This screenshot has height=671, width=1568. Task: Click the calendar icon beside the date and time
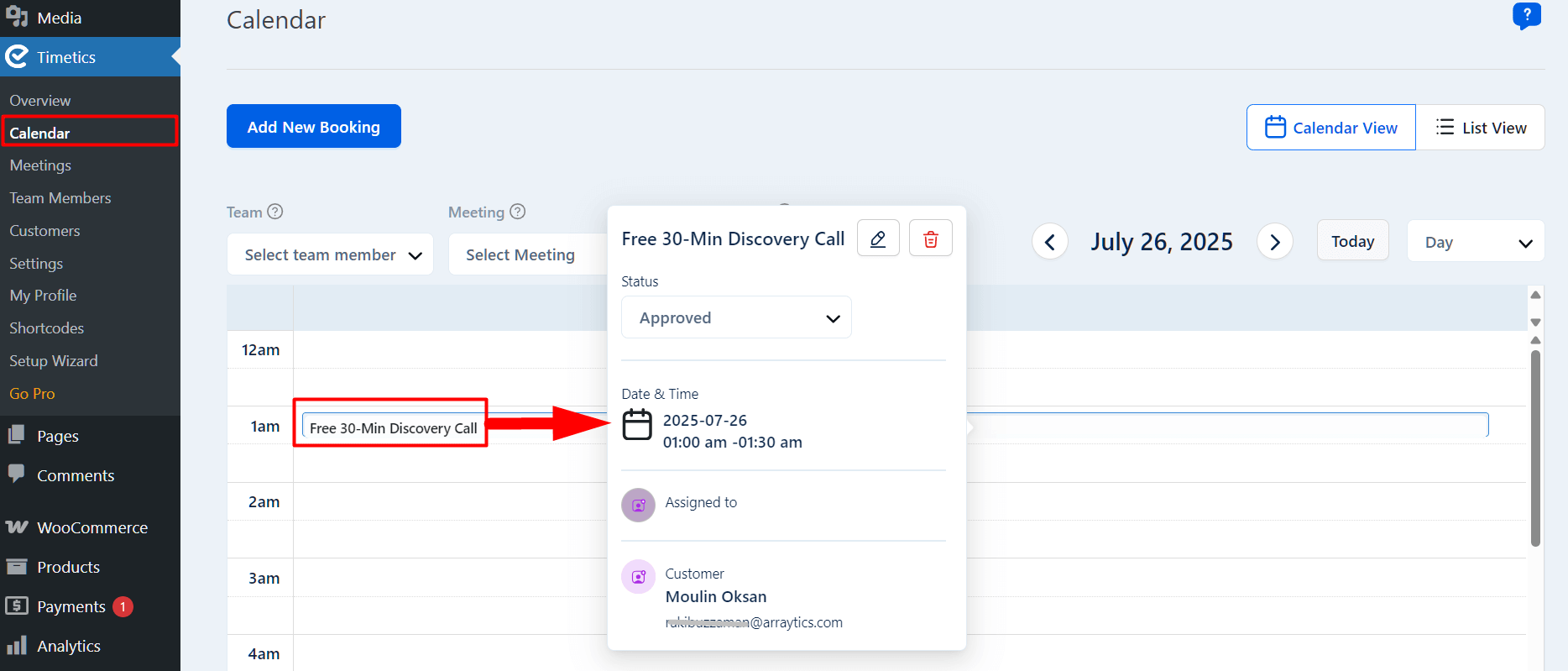pyautogui.click(x=637, y=424)
